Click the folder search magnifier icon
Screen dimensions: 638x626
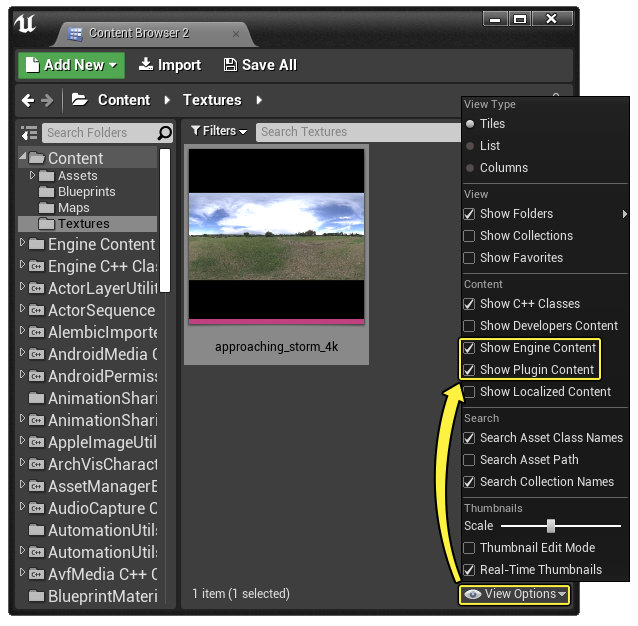point(164,133)
